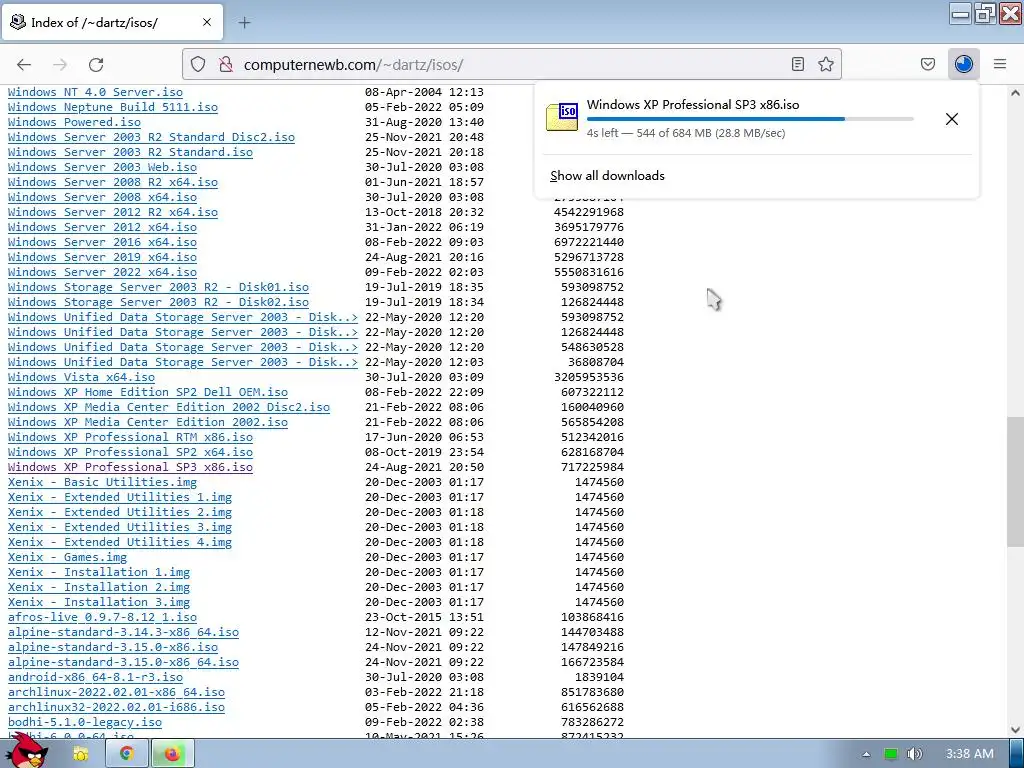Click Windows XP Home Edition SP2 Dell OEM.iso

coord(148,392)
